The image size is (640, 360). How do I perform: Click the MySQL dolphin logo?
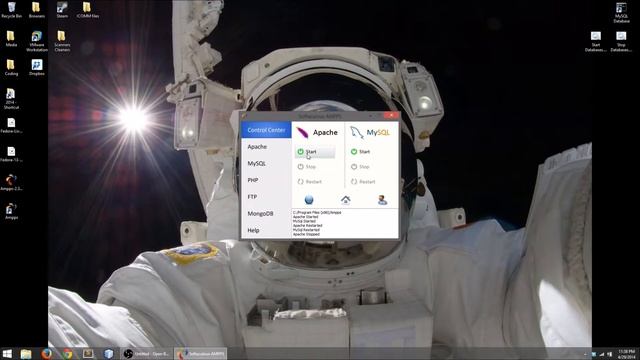357,132
